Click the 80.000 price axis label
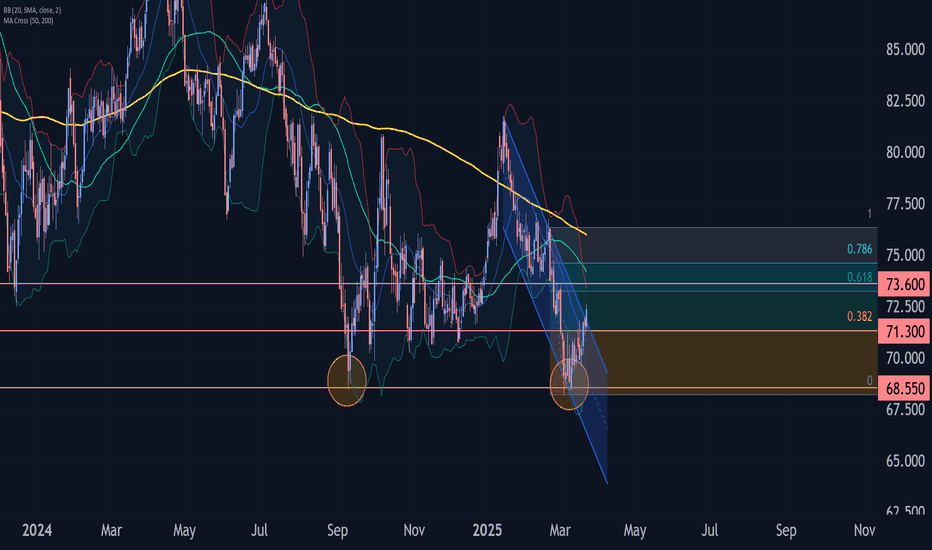The width and height of the screenshot is (932, 550). click(905, 152)
